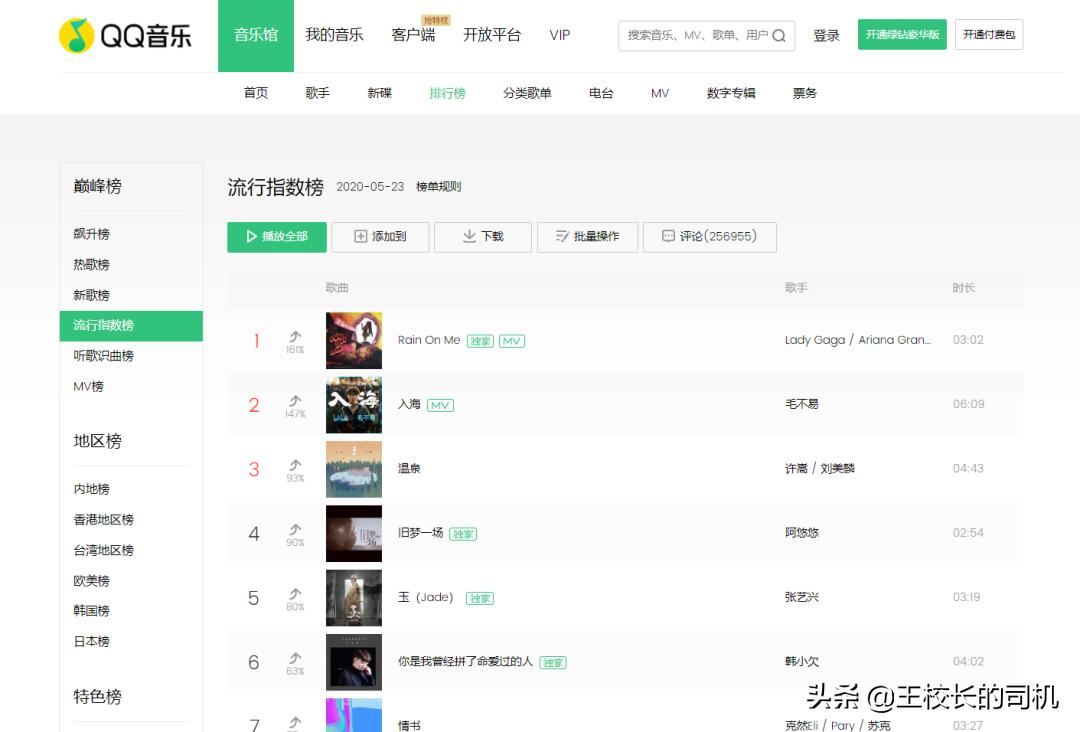The height and width of the screenshot is (732, 1080).
Task: Click the search magnifier icon
Action: coord(779,35)
